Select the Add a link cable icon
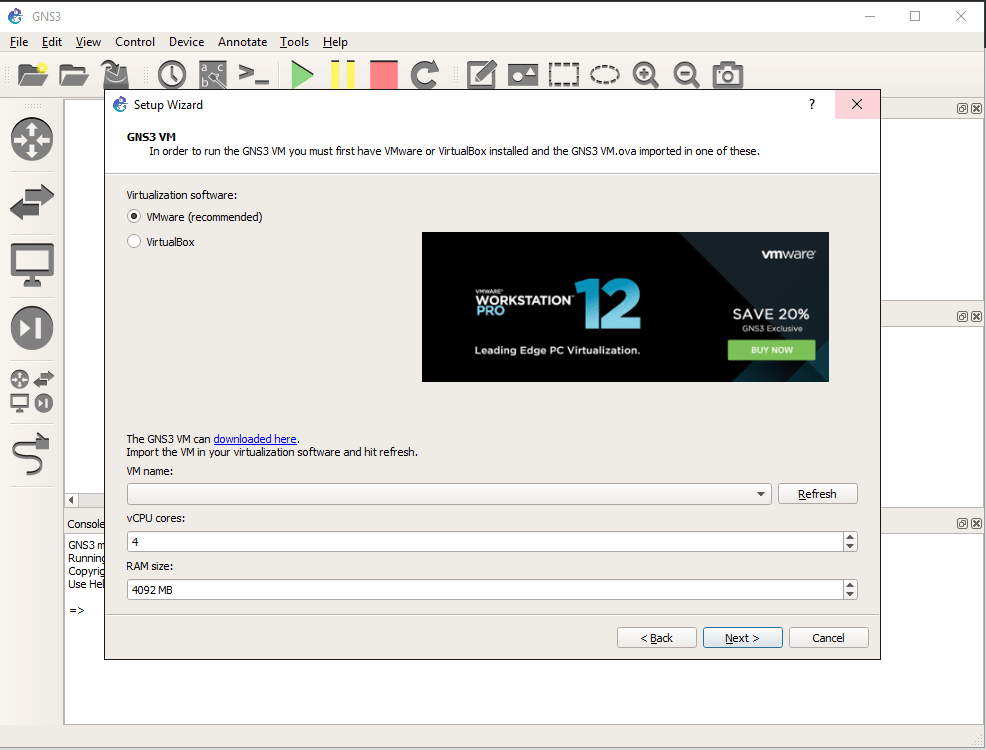 point(32,453)
